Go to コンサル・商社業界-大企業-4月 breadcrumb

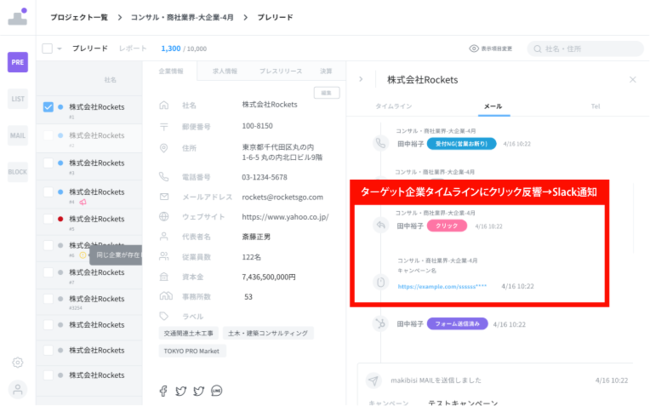tap(182, 17)
